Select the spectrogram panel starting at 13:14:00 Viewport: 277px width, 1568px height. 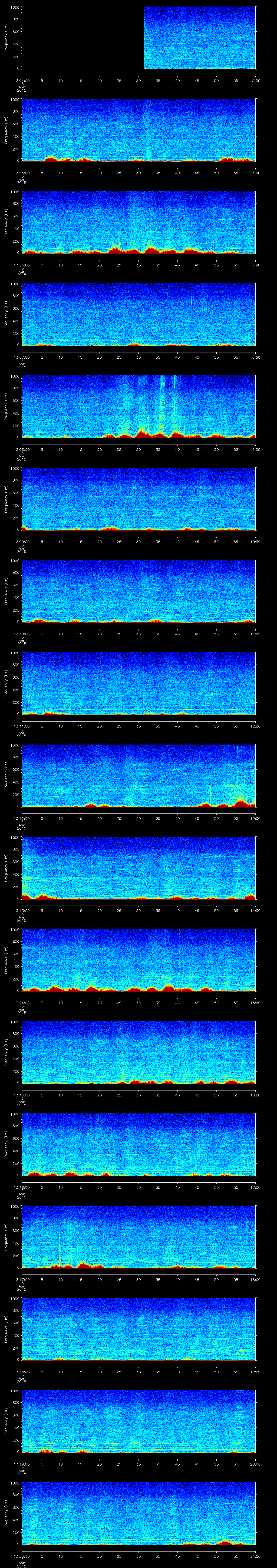pyautogui.click(x=138, y=960)
